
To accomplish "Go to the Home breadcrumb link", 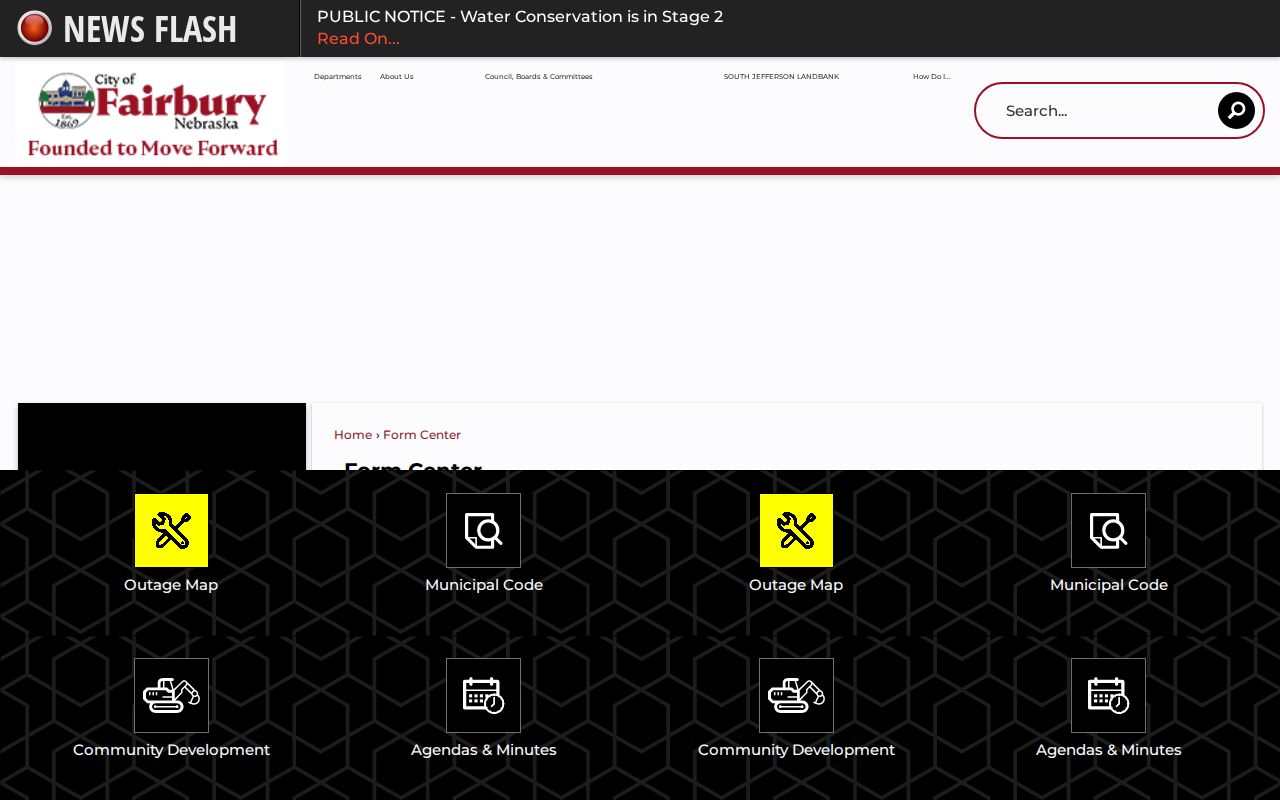I will 353,435.
